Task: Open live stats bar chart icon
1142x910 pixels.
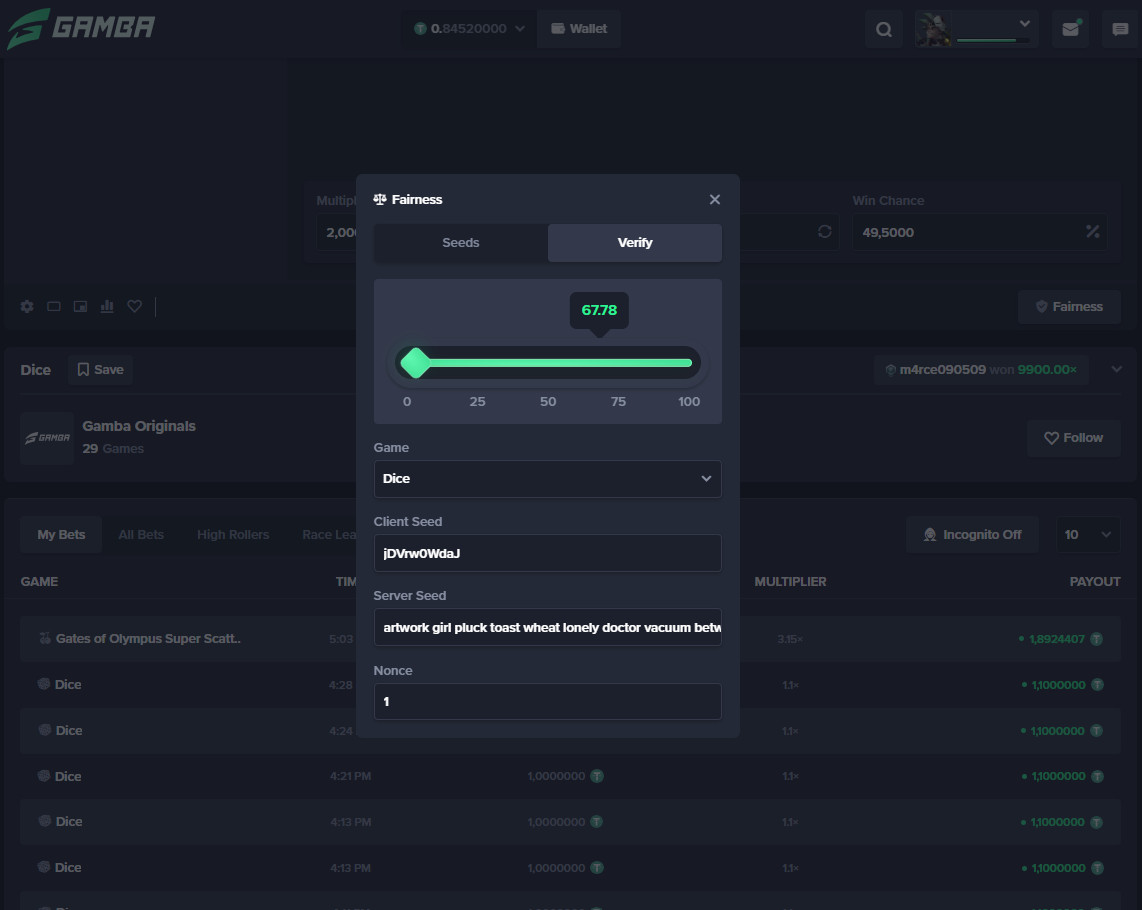Action: pyautogui.click(x=107, y=307)
